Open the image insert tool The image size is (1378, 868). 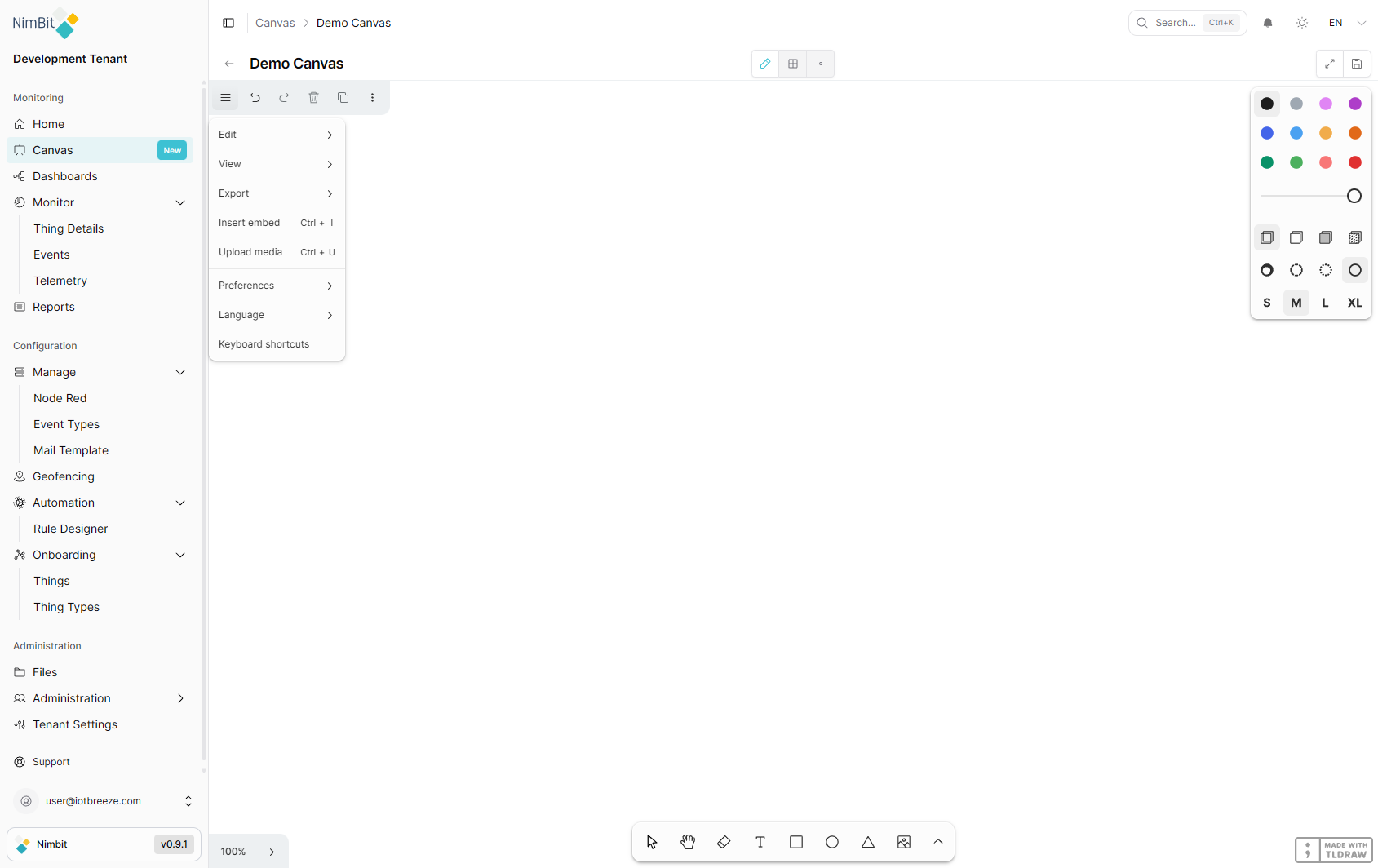coord(903,841)
